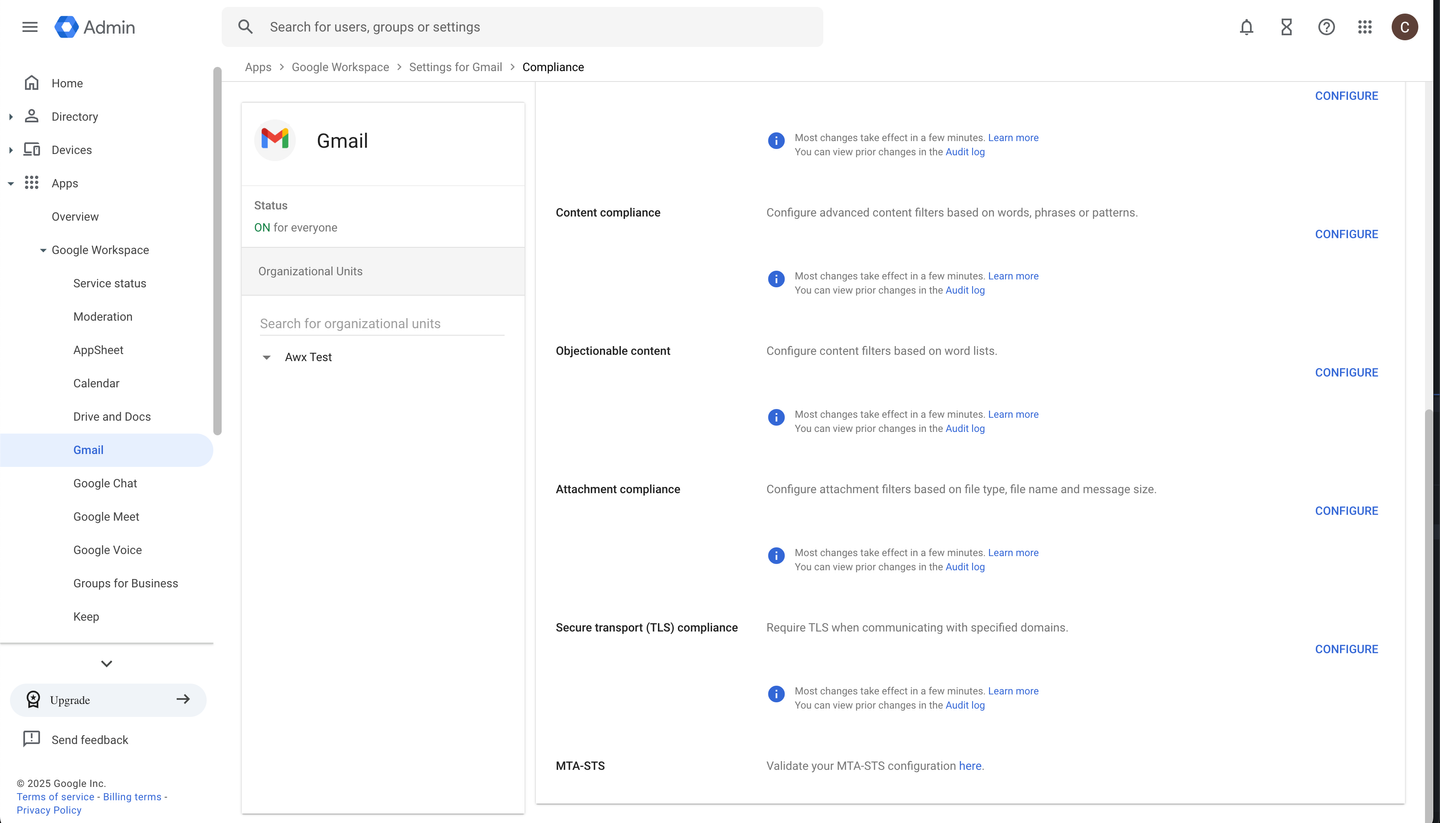Open the notifications bell
Screen dimensions: 1440x823
point(1246,27)
